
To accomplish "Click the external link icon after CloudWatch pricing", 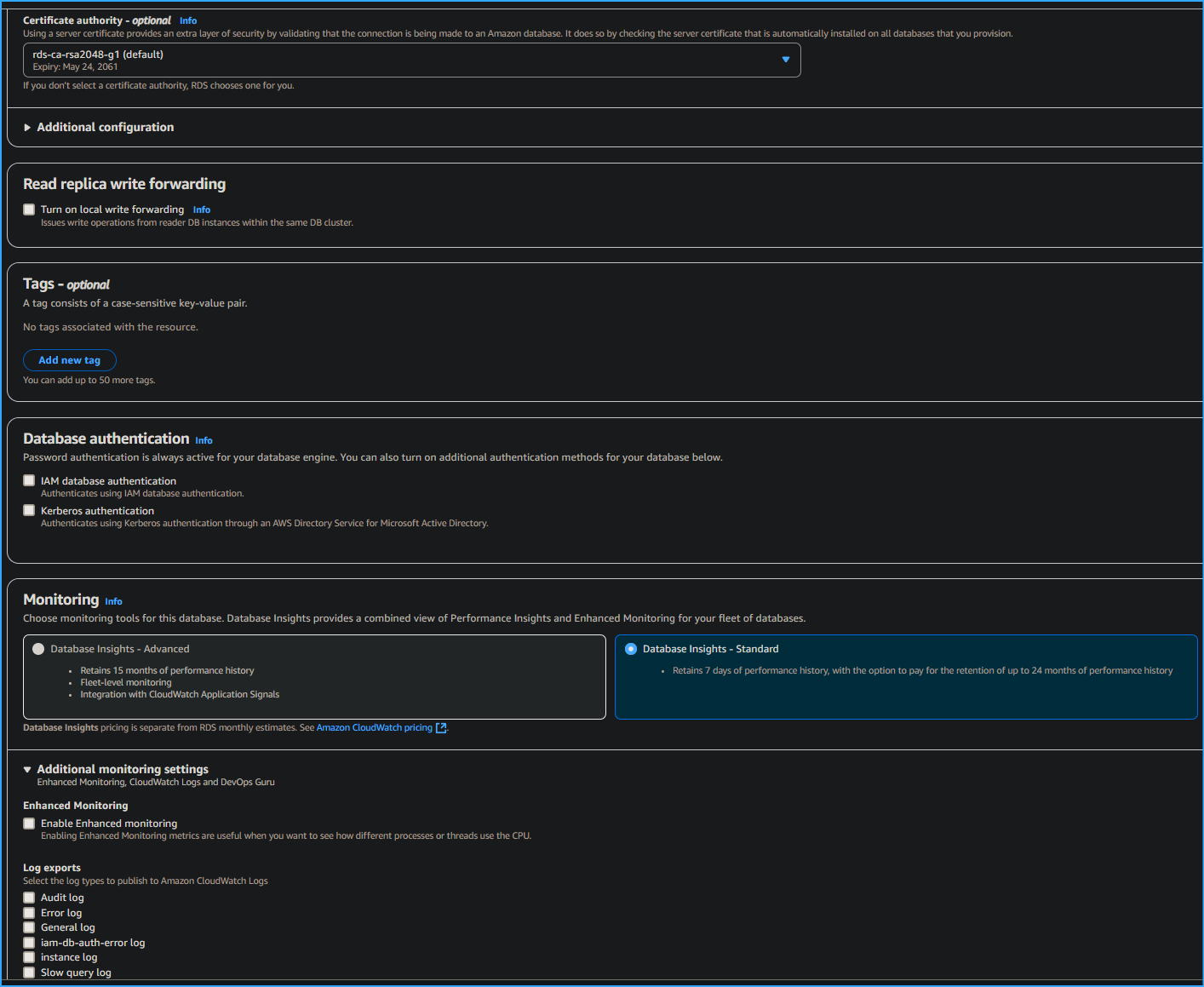I will pos(440,727).
